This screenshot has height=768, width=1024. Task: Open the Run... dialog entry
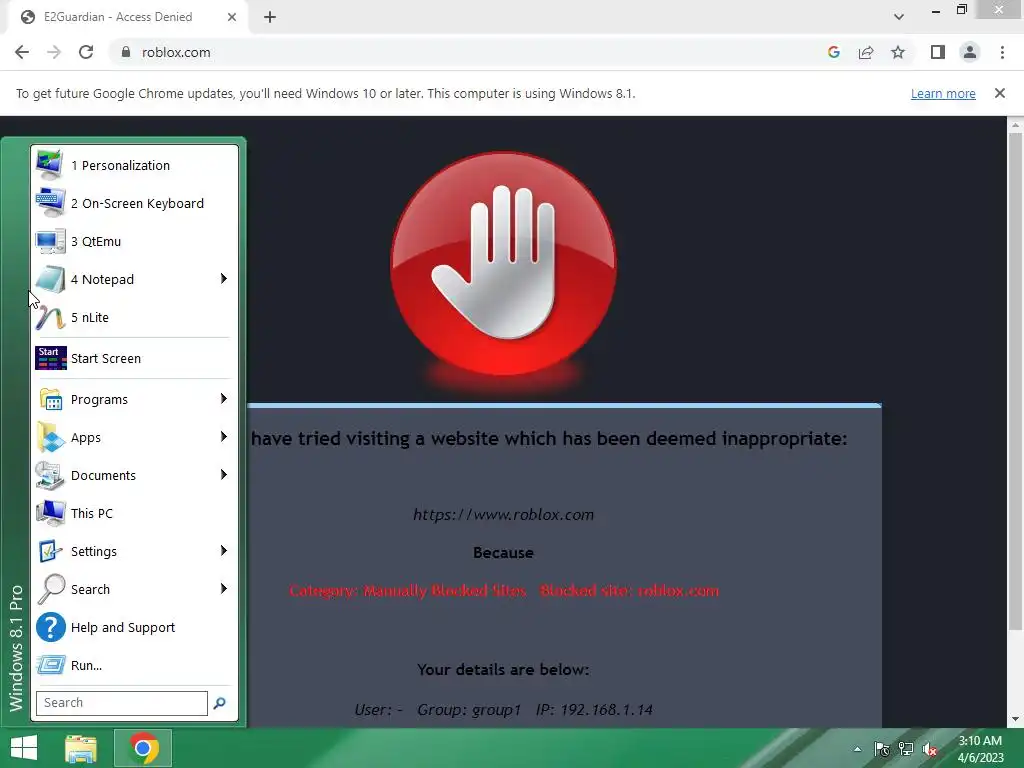135,665
